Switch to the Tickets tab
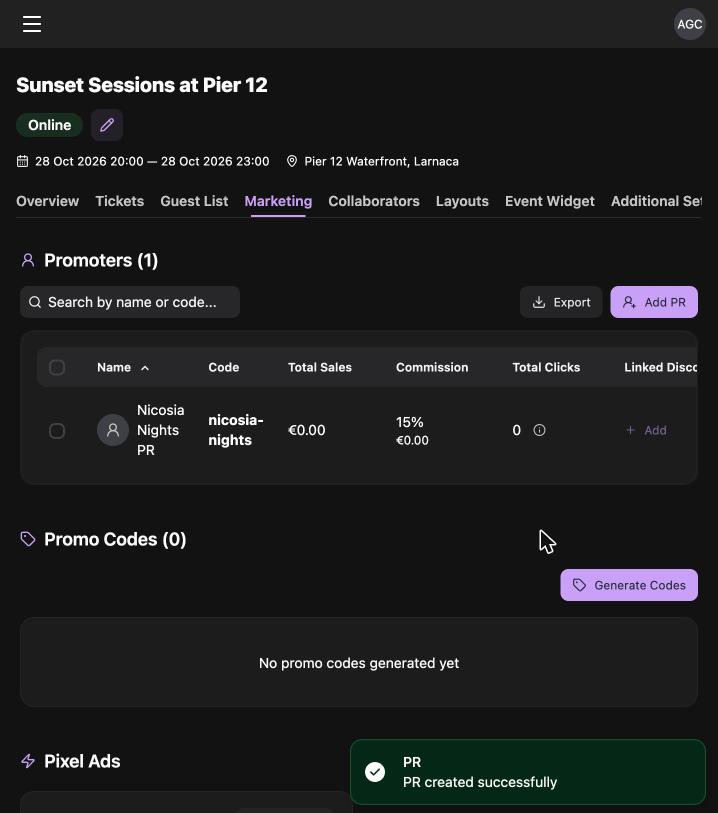Image resolution: width=718 pixels, height=813 pixels. 120,201
